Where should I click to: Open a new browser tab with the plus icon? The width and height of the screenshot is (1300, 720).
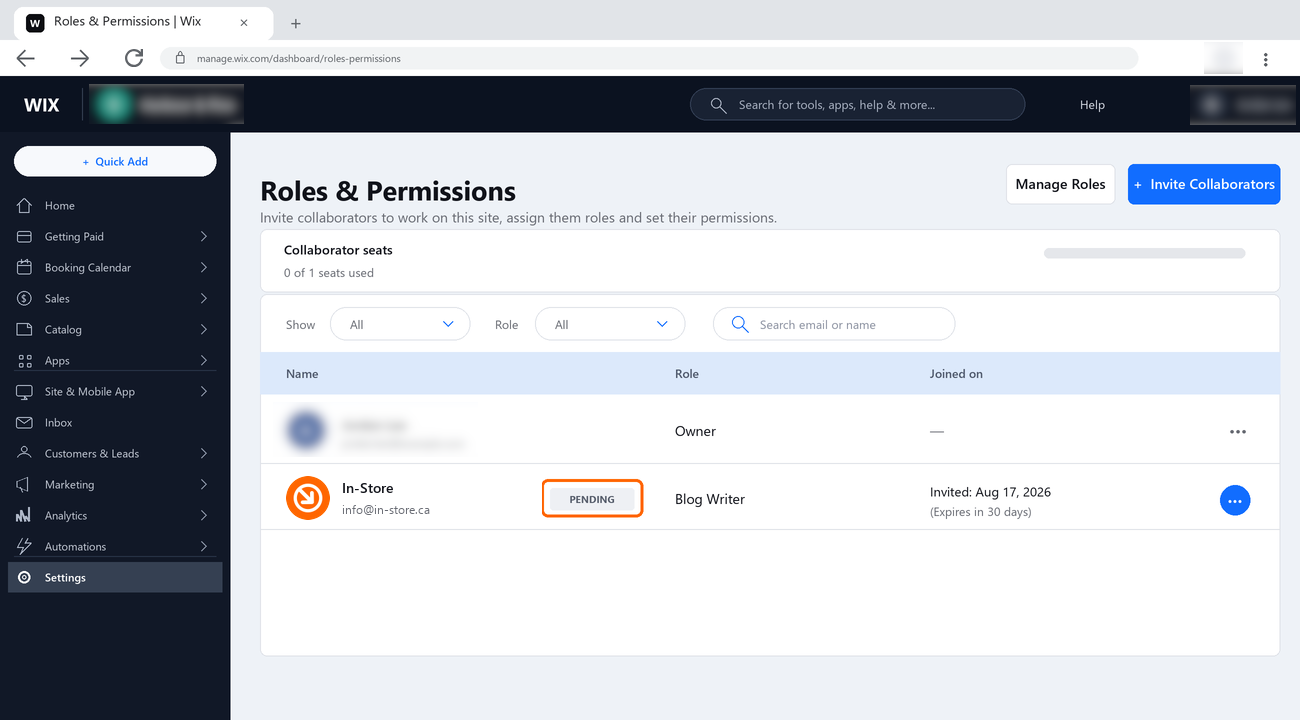(x=295, y=23)
